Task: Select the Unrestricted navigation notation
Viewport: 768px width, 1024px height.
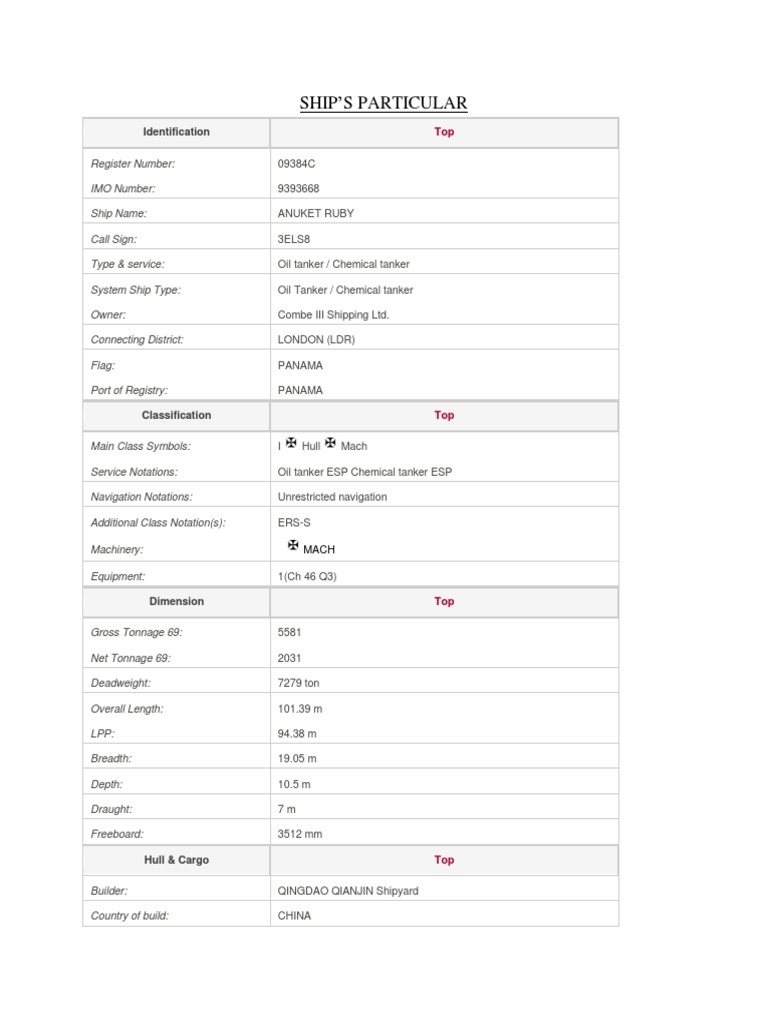Action: click(332, 497)
